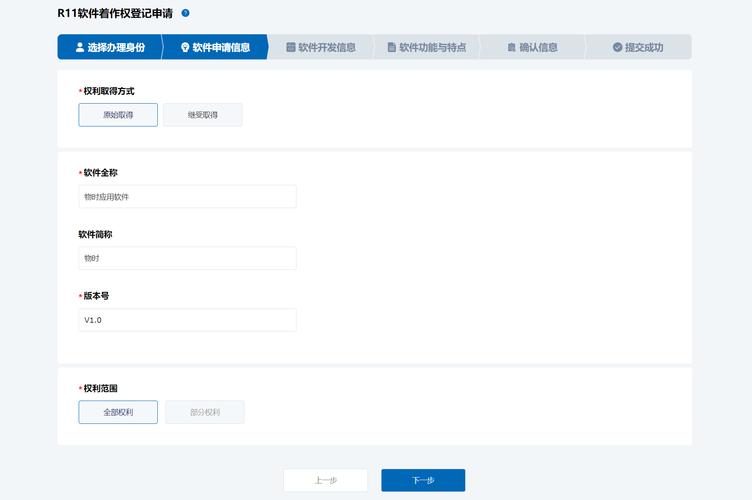The image size is (752, 500).
Task: Choose the 继受取得 option
Action: 202,115
